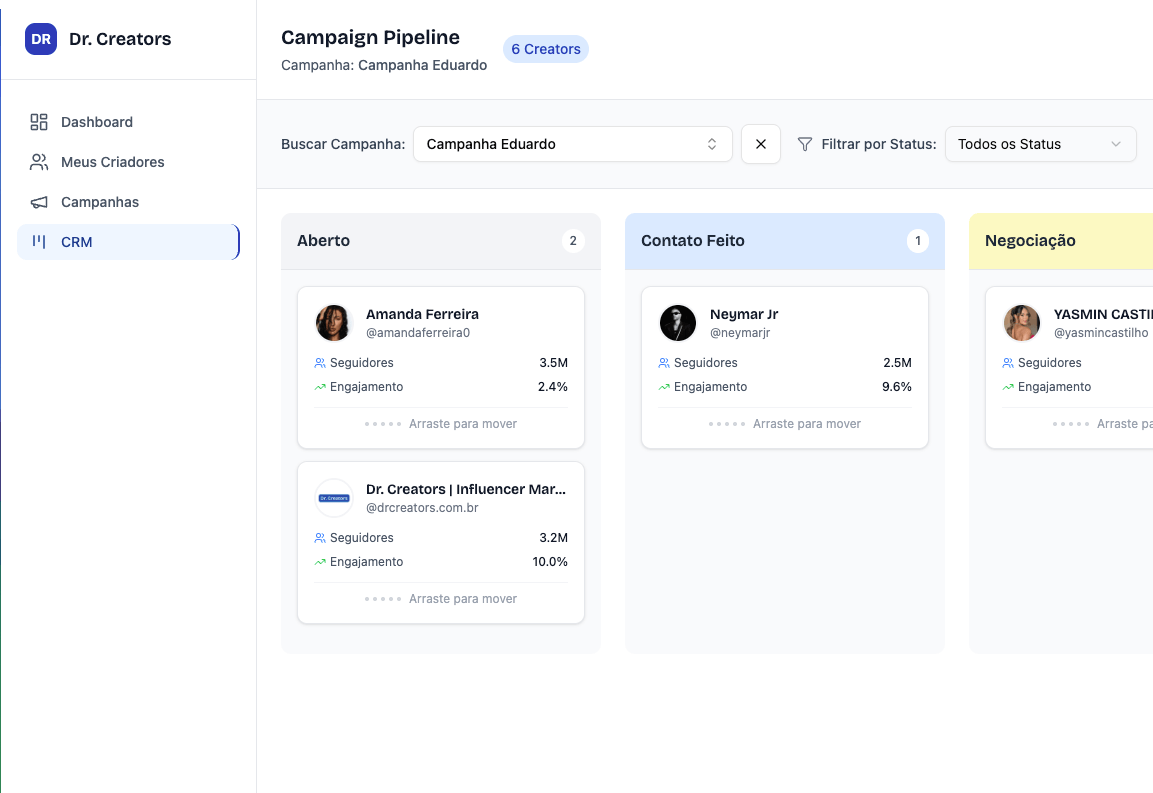The width and height of the screenshot is (1153, 793).
Task: Click the engagement trend icon on Neymar Jr card
Action: [664, 387]
